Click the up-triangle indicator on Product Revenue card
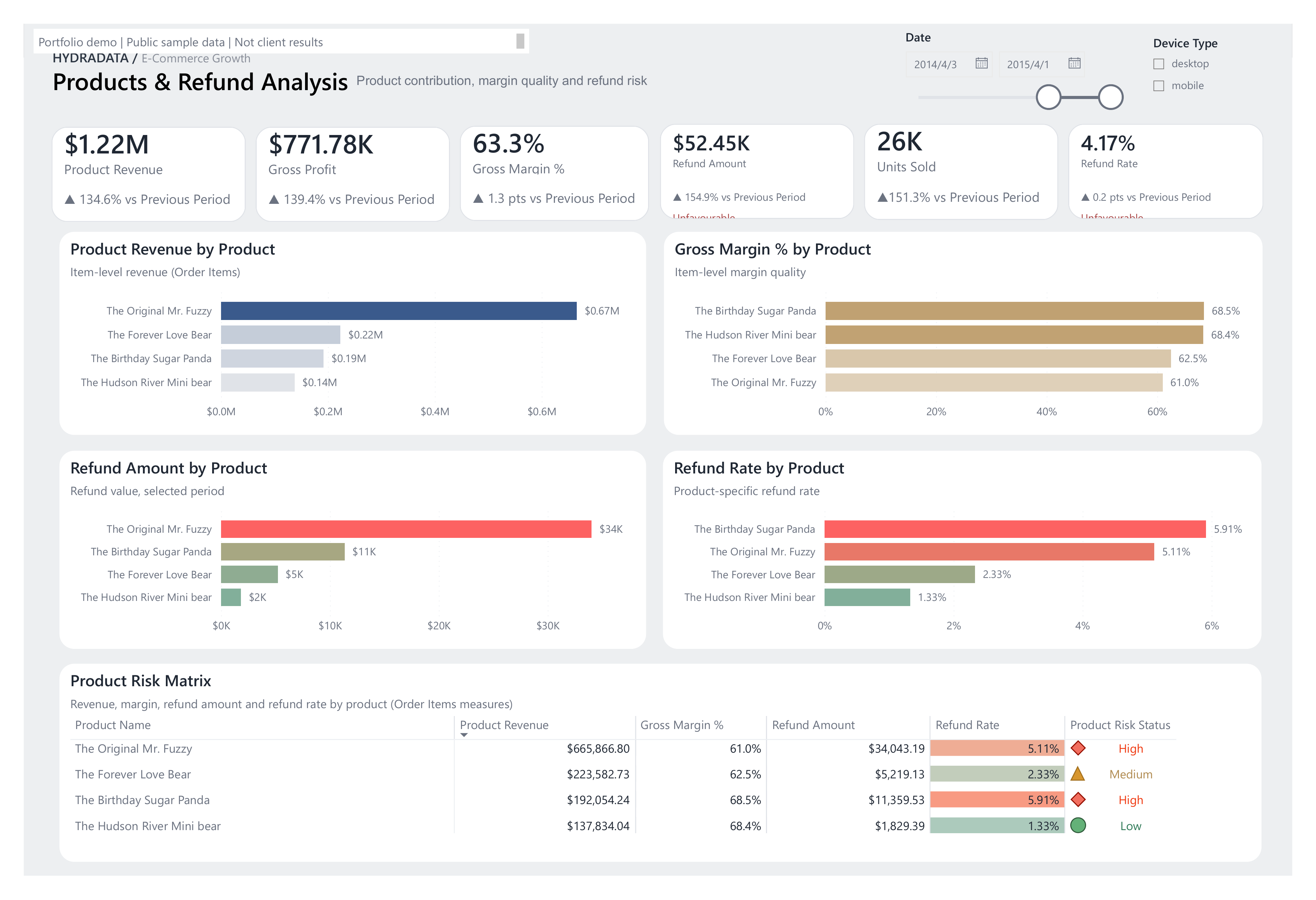 click(x=70, y=199)
